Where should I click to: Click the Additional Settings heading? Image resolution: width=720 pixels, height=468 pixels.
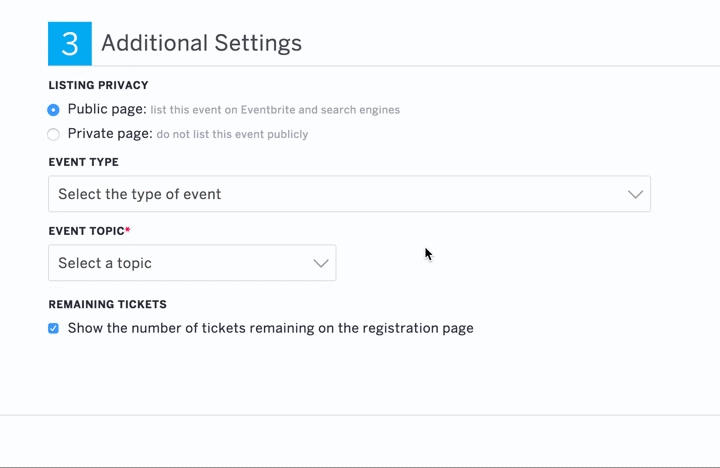pos(201,43)
